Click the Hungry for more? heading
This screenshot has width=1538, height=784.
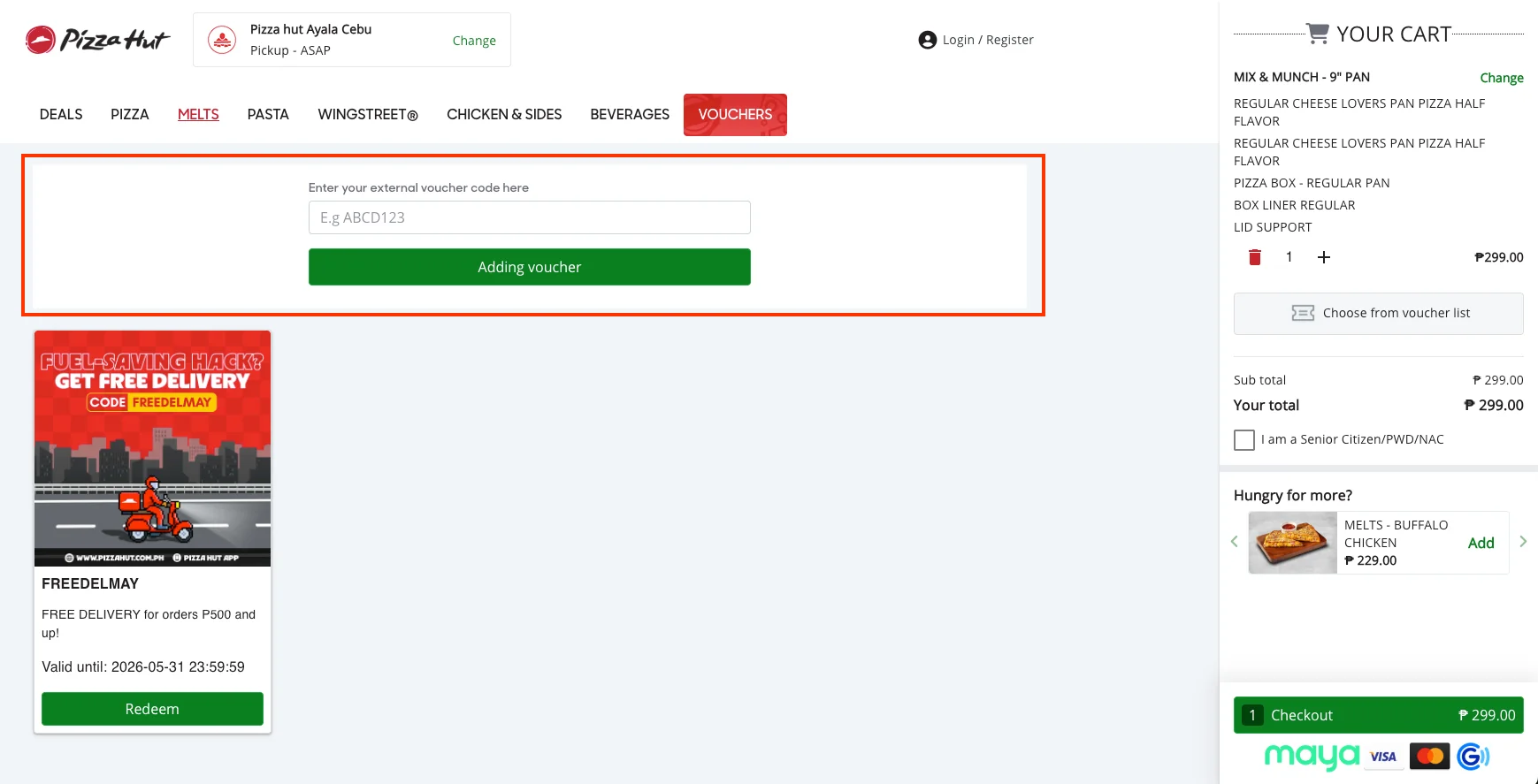pos(1293,496)
